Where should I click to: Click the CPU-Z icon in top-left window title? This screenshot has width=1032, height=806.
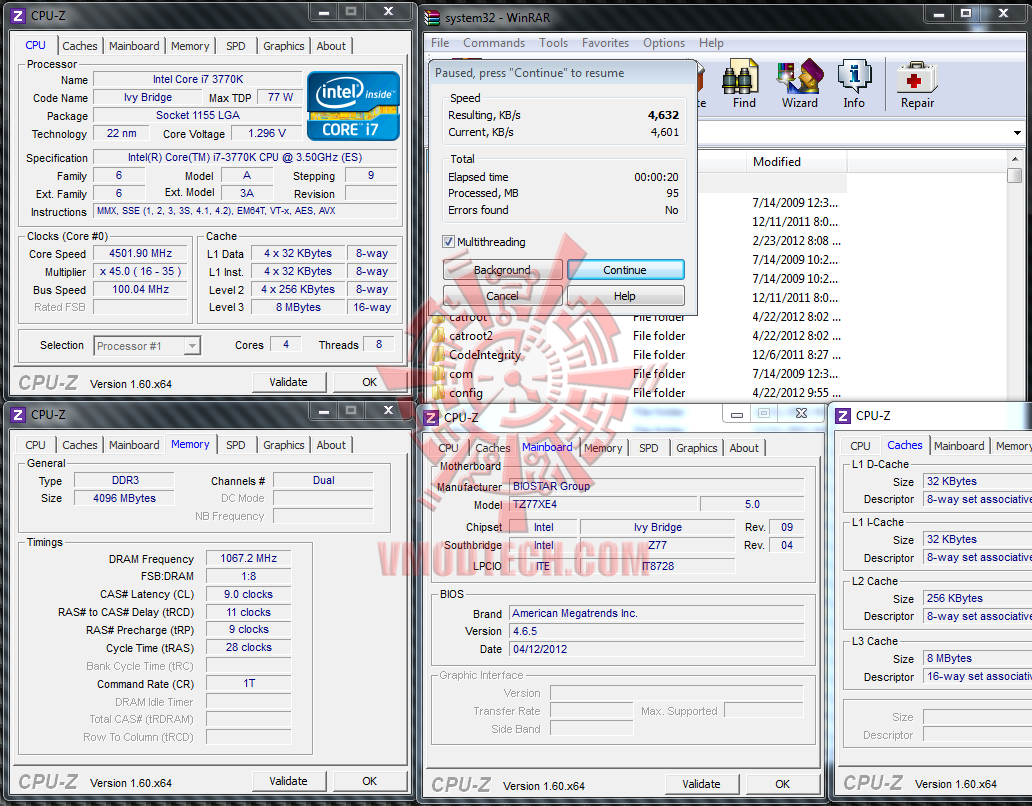pos(18,15)
